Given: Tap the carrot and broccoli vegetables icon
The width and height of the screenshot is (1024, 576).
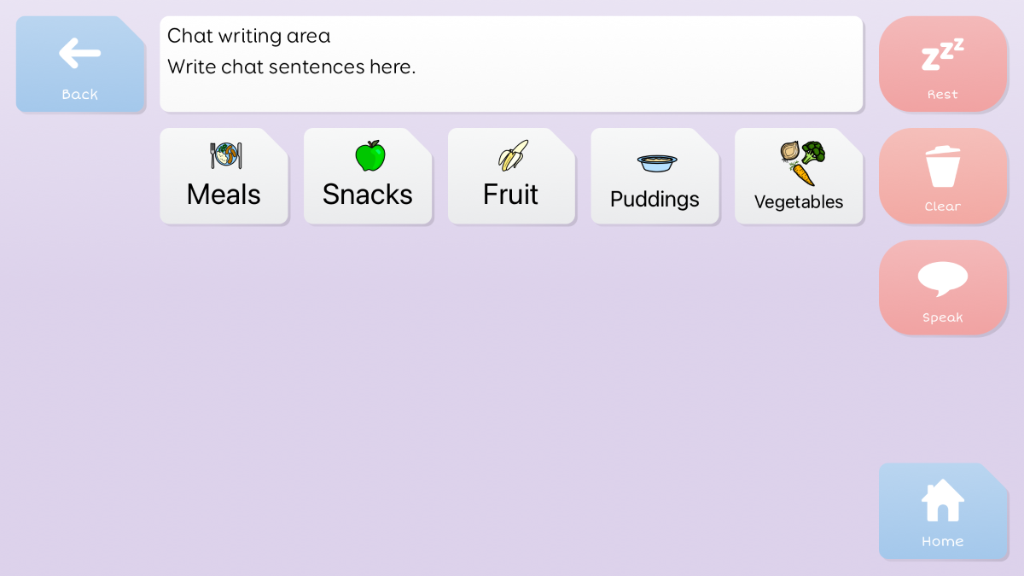Looking at the screenshot, I should pyautogui.click(x=802, y=163).
